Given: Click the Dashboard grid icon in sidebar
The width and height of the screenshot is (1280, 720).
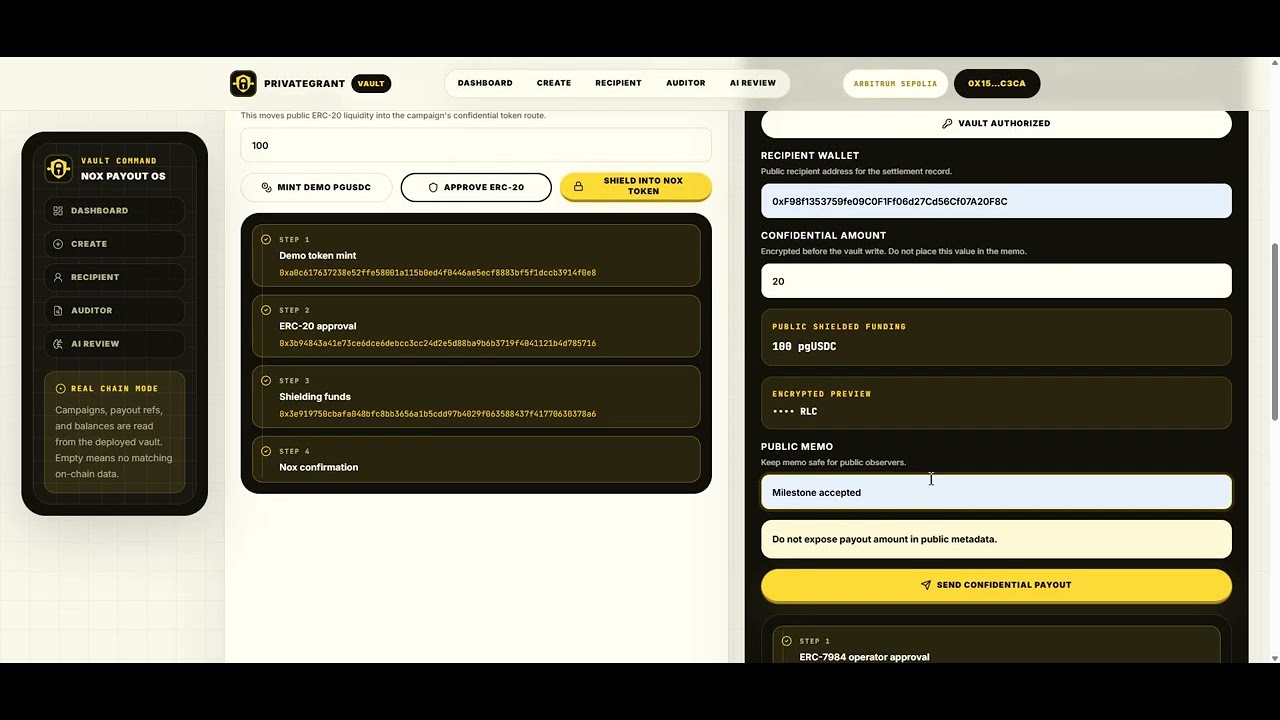Looking at the screenshot, I should 58,211.
